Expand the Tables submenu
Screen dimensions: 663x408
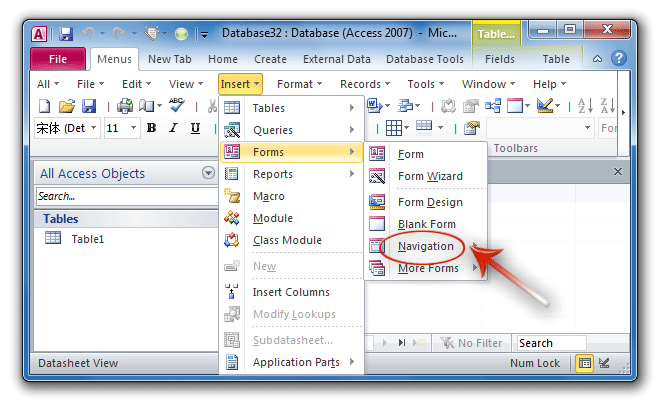(x=352, y=108)
